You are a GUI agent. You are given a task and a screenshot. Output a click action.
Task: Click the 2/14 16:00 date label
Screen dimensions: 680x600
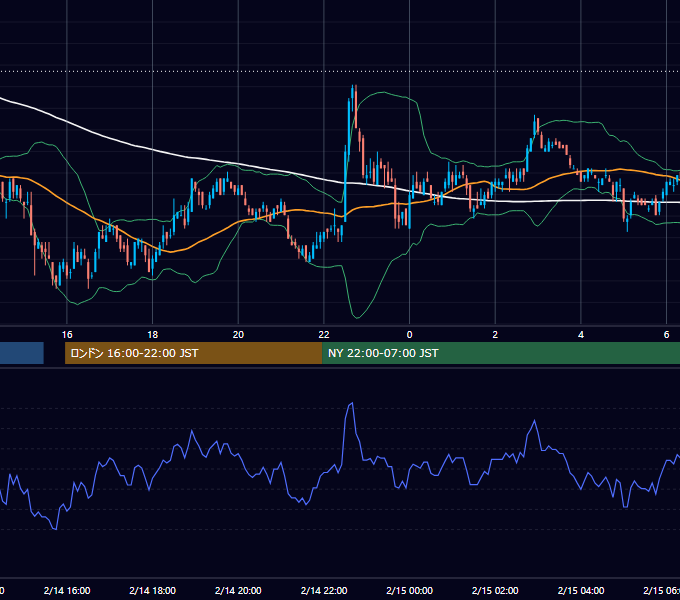click(x=67, y=591)
